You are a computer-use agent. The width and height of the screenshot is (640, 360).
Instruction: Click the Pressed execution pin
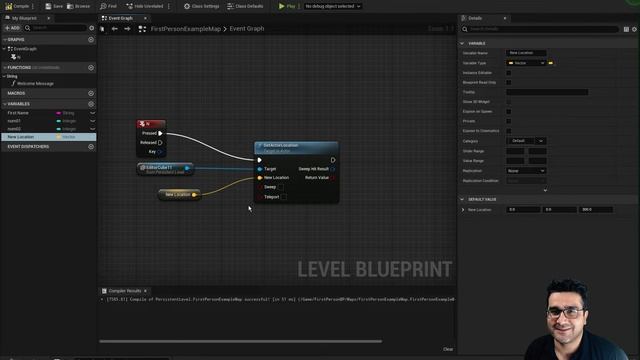tap(160, 133)
